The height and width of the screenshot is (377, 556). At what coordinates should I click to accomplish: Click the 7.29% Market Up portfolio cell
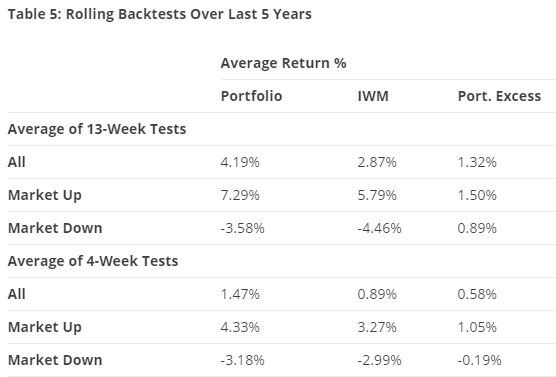coord(240,195)
